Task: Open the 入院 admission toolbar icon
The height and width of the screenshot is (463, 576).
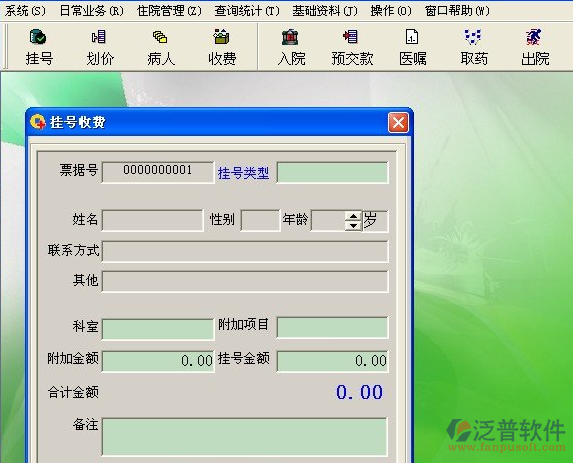Action: (x=291, y=47)
